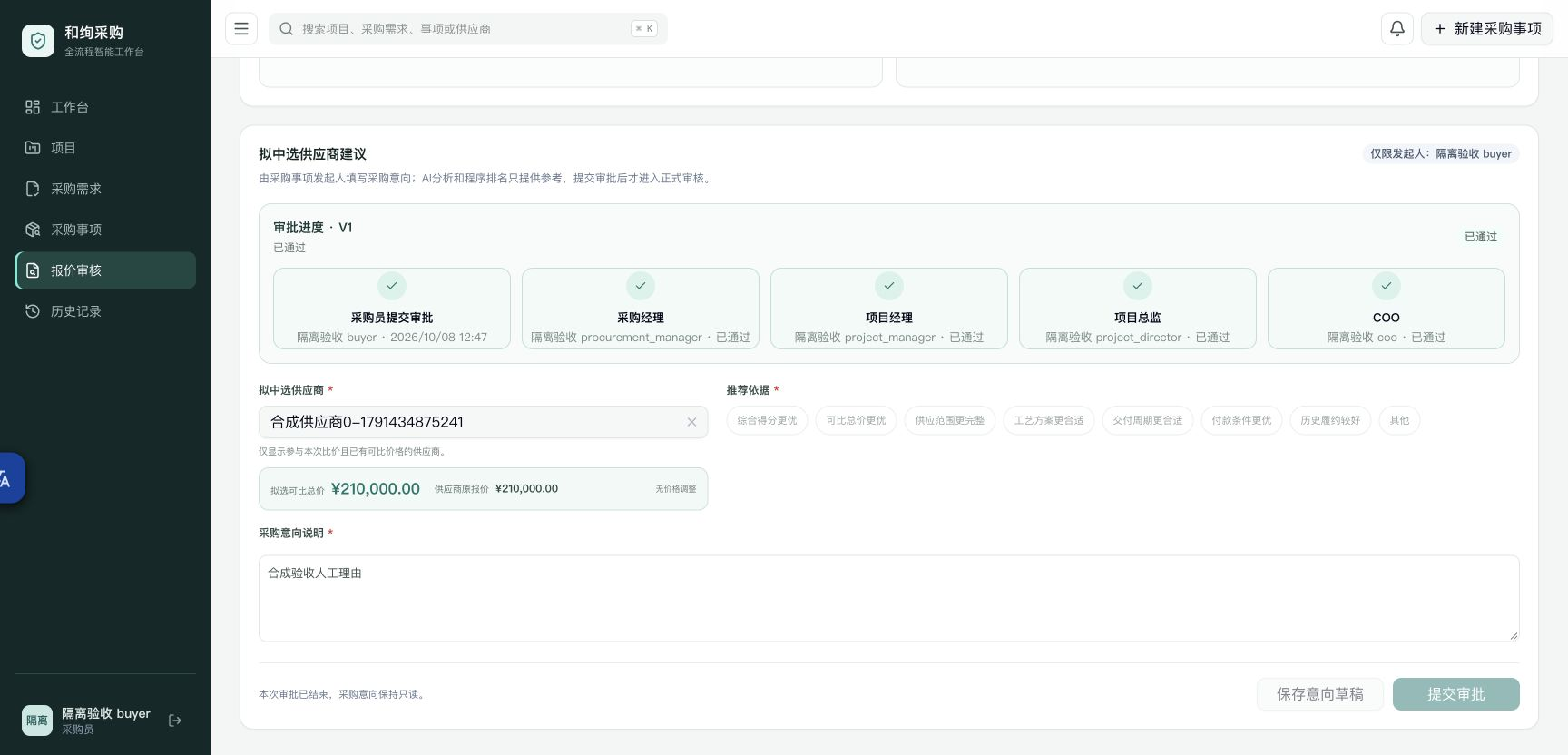The height and width of the screenshot is (755, 1568).
Task: Click 仅显示参与本次比价 hint text
Action: 354,451
